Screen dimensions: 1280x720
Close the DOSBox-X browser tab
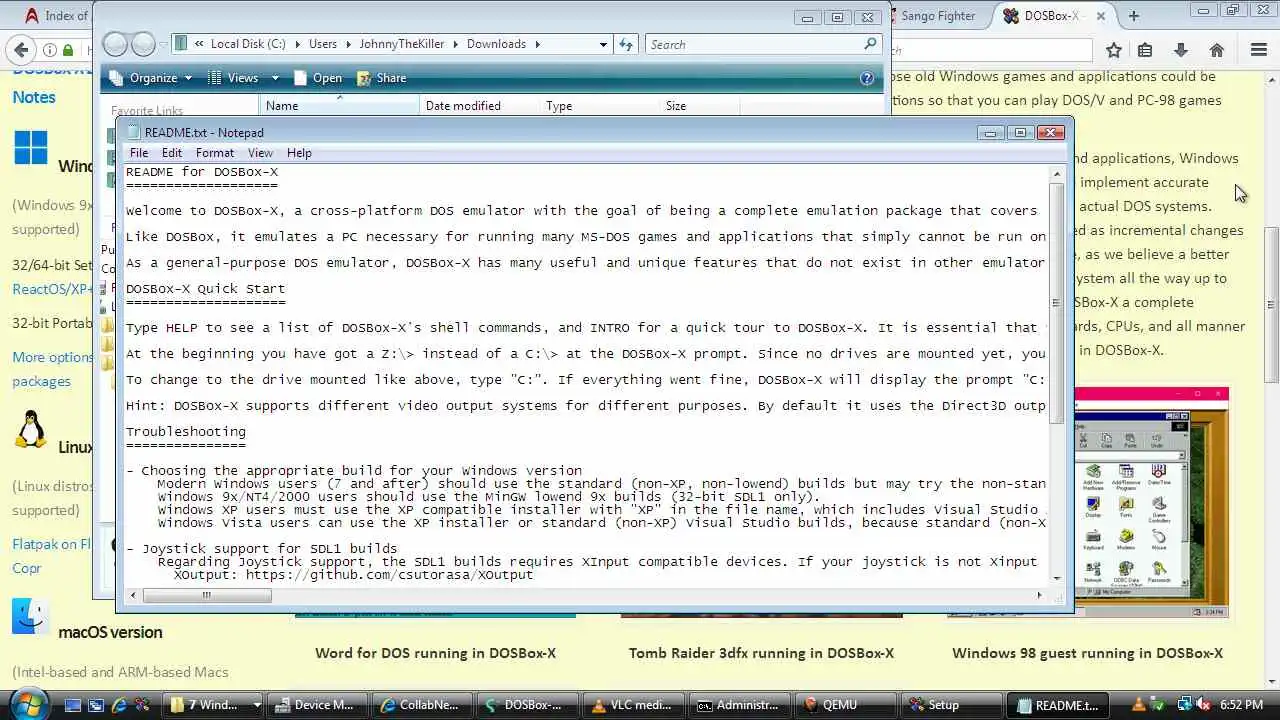(x=1101, y=16)
